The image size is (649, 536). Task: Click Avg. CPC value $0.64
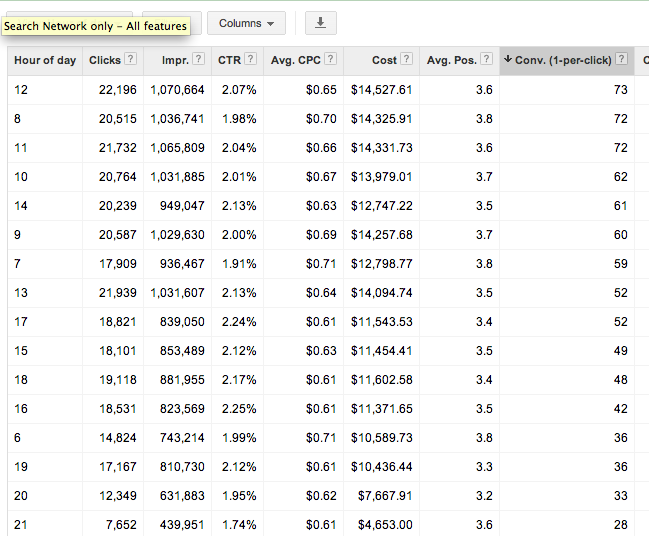coord(321,293)
